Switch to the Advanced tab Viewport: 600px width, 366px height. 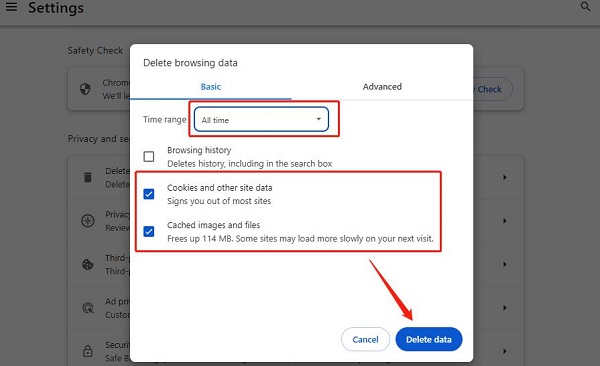[382, 87]
